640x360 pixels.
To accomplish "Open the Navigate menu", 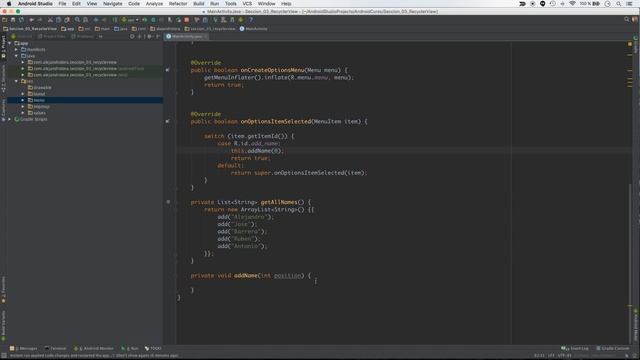I will point(112,4).
